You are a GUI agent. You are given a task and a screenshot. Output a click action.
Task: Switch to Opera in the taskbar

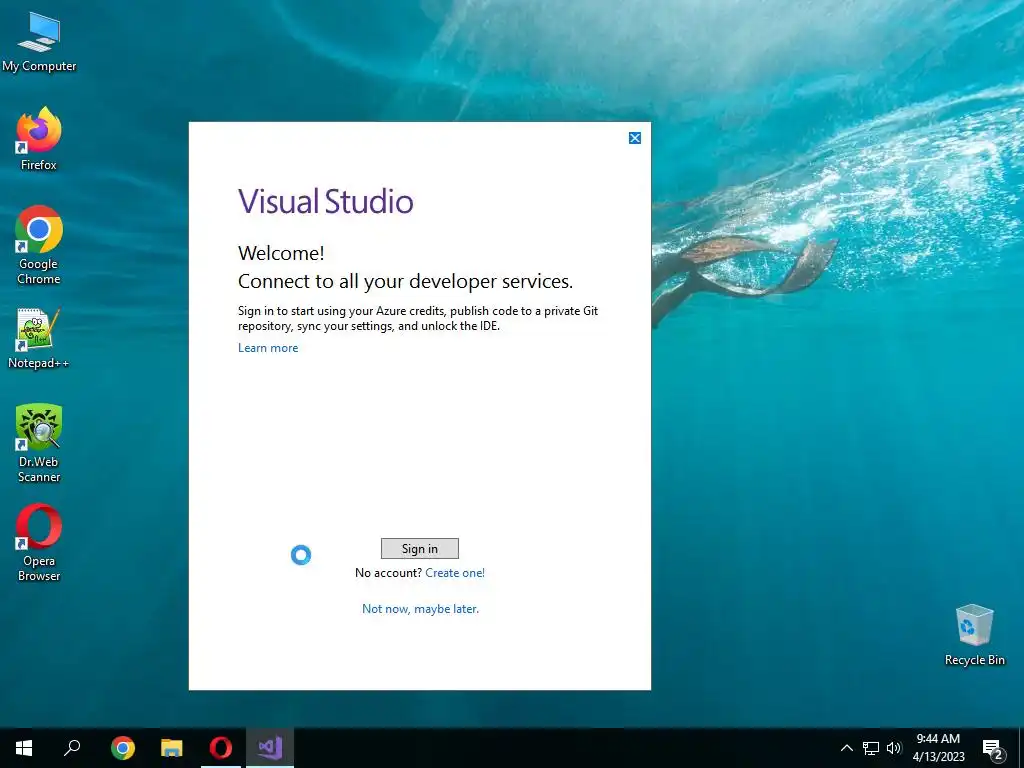click(x=221, y=748)
